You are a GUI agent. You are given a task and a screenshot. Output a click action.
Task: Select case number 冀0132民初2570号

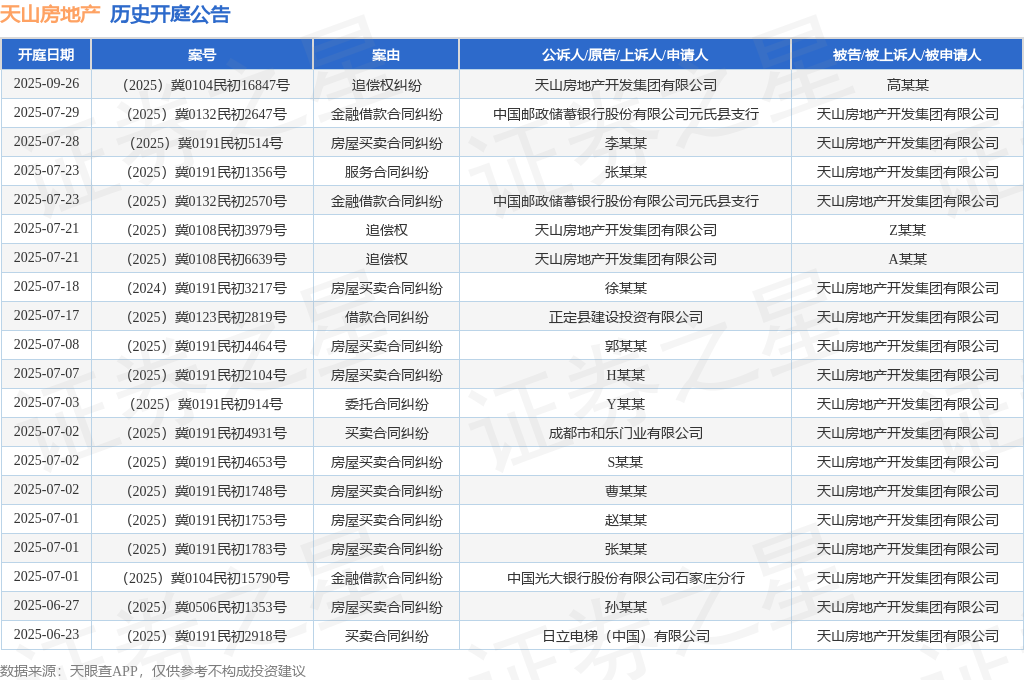[x=206, y=201]
